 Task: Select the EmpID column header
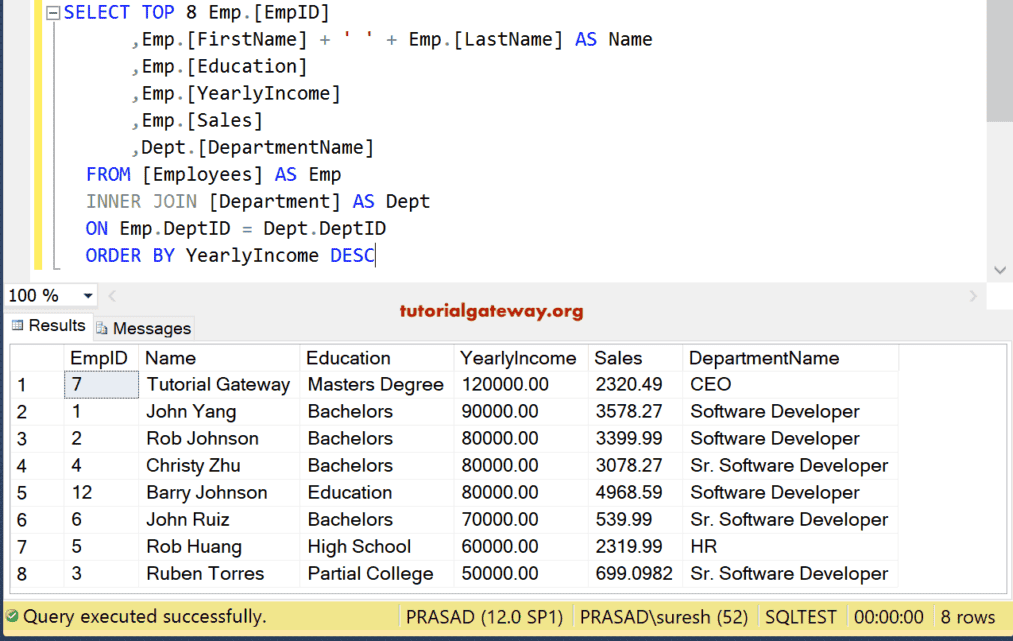click(99, 358)
